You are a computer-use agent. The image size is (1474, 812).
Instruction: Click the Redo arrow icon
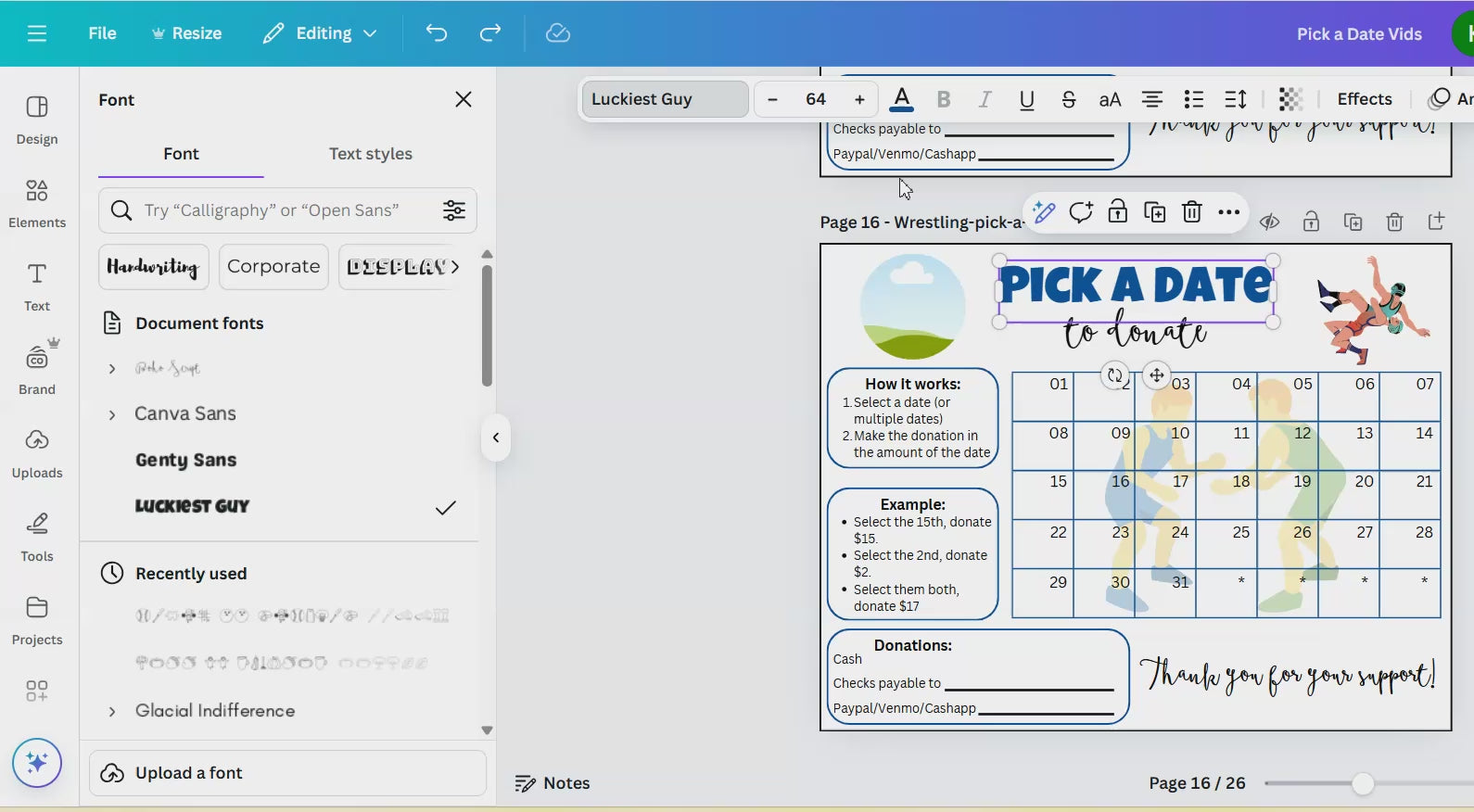click(489, 33)
